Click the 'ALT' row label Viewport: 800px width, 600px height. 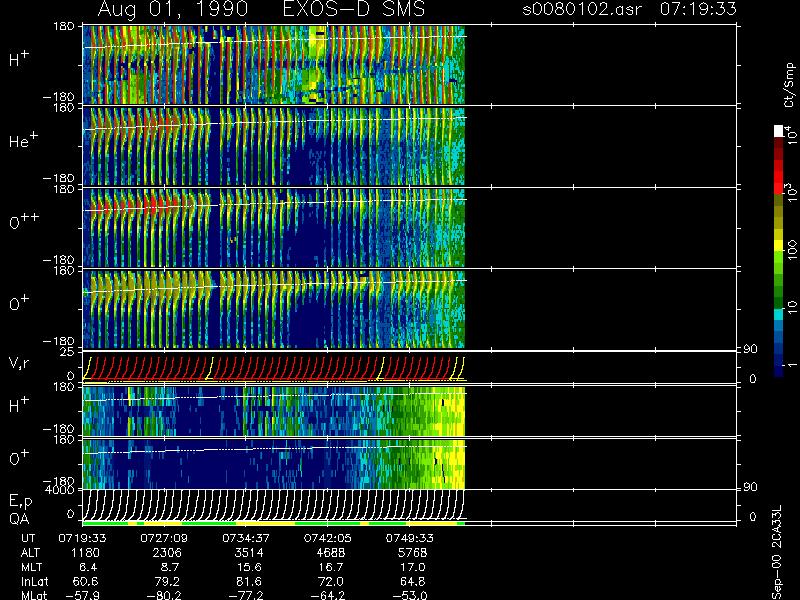(x=30, y=553)
